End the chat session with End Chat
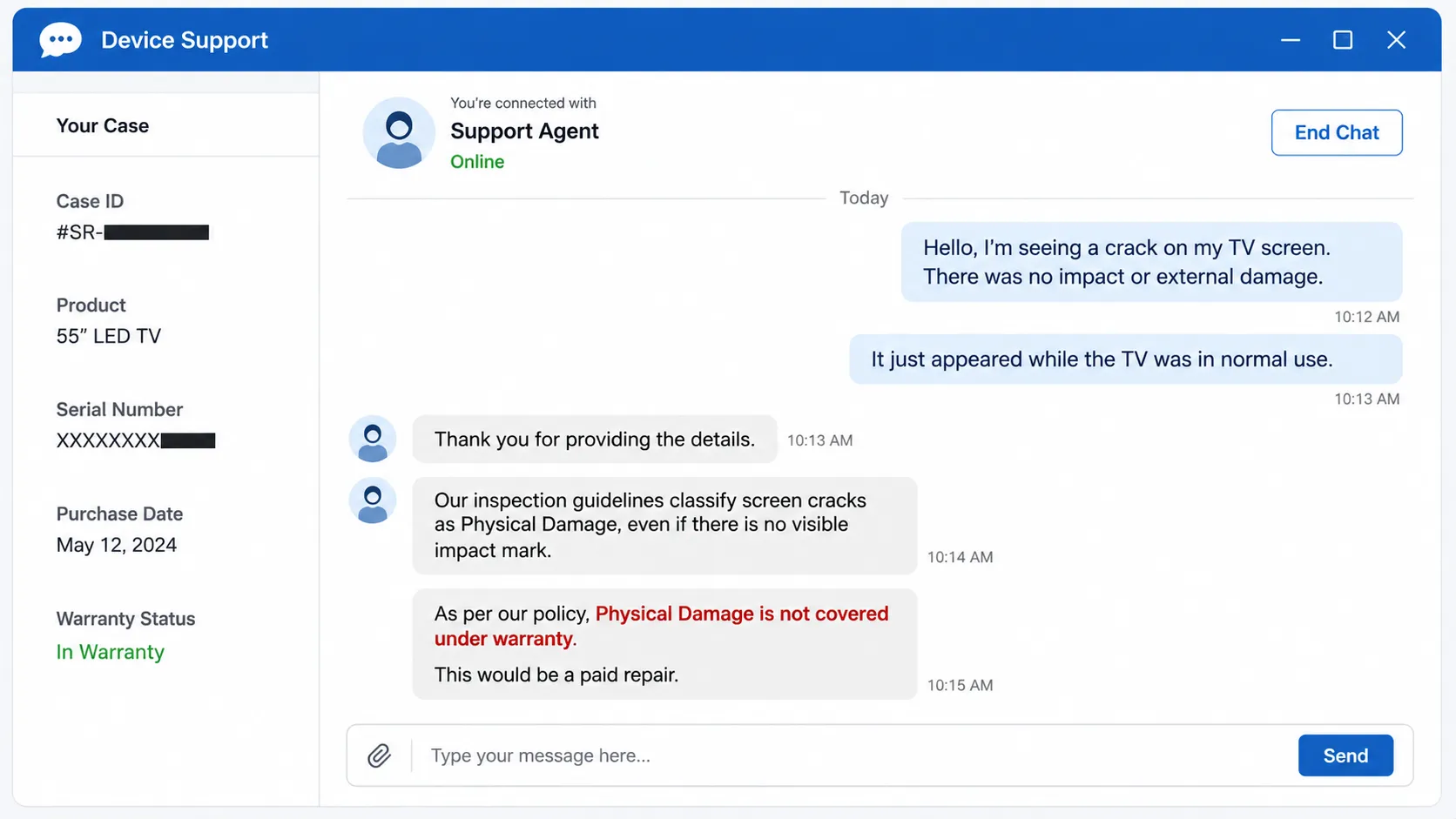1456x819 pixels. [1337, 132]
